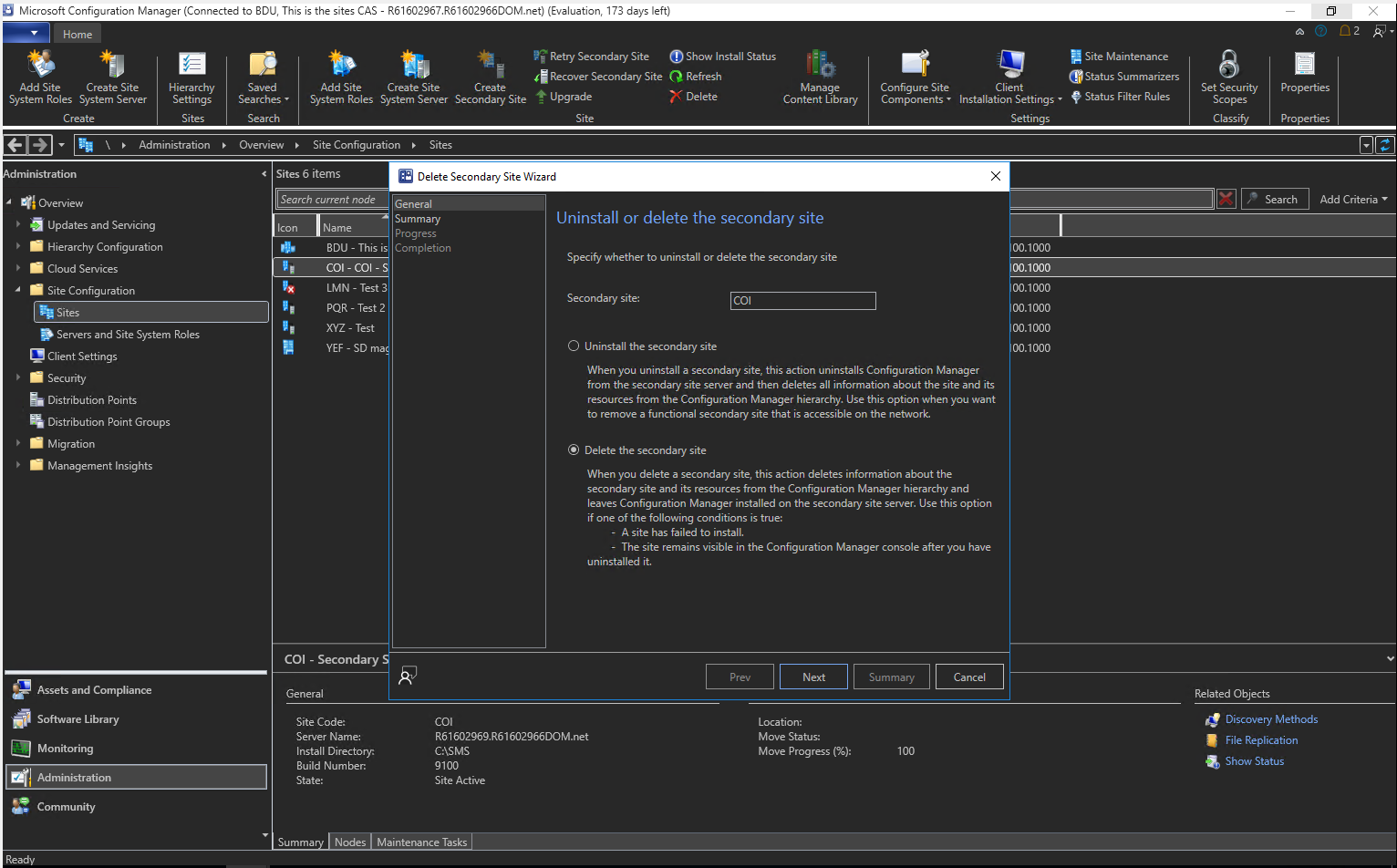Screen dimensions: 1397x868
Task: Select Uninstall the secondary site option
Action: 574,346
